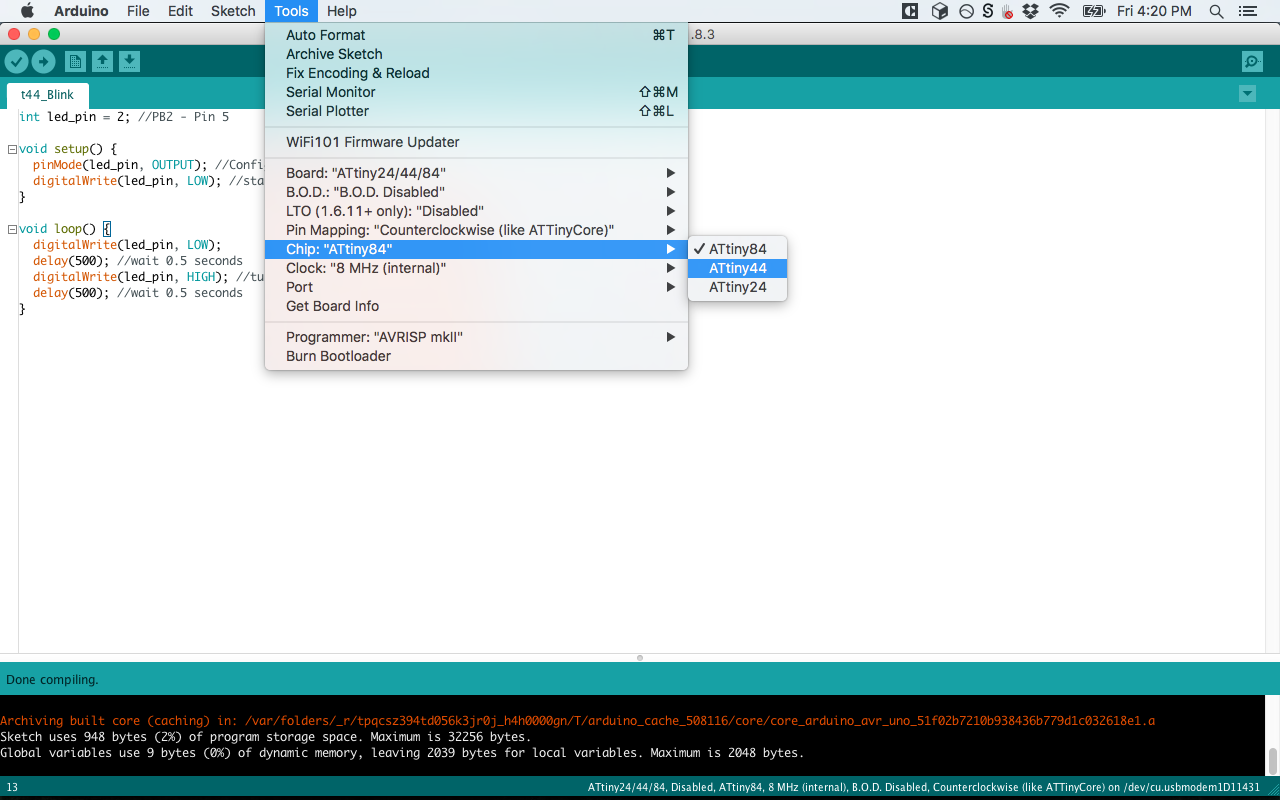Click the code line 'int led_pin = 2'
1280x800 pixels.
pyautogui.click(x=124, y=117)
